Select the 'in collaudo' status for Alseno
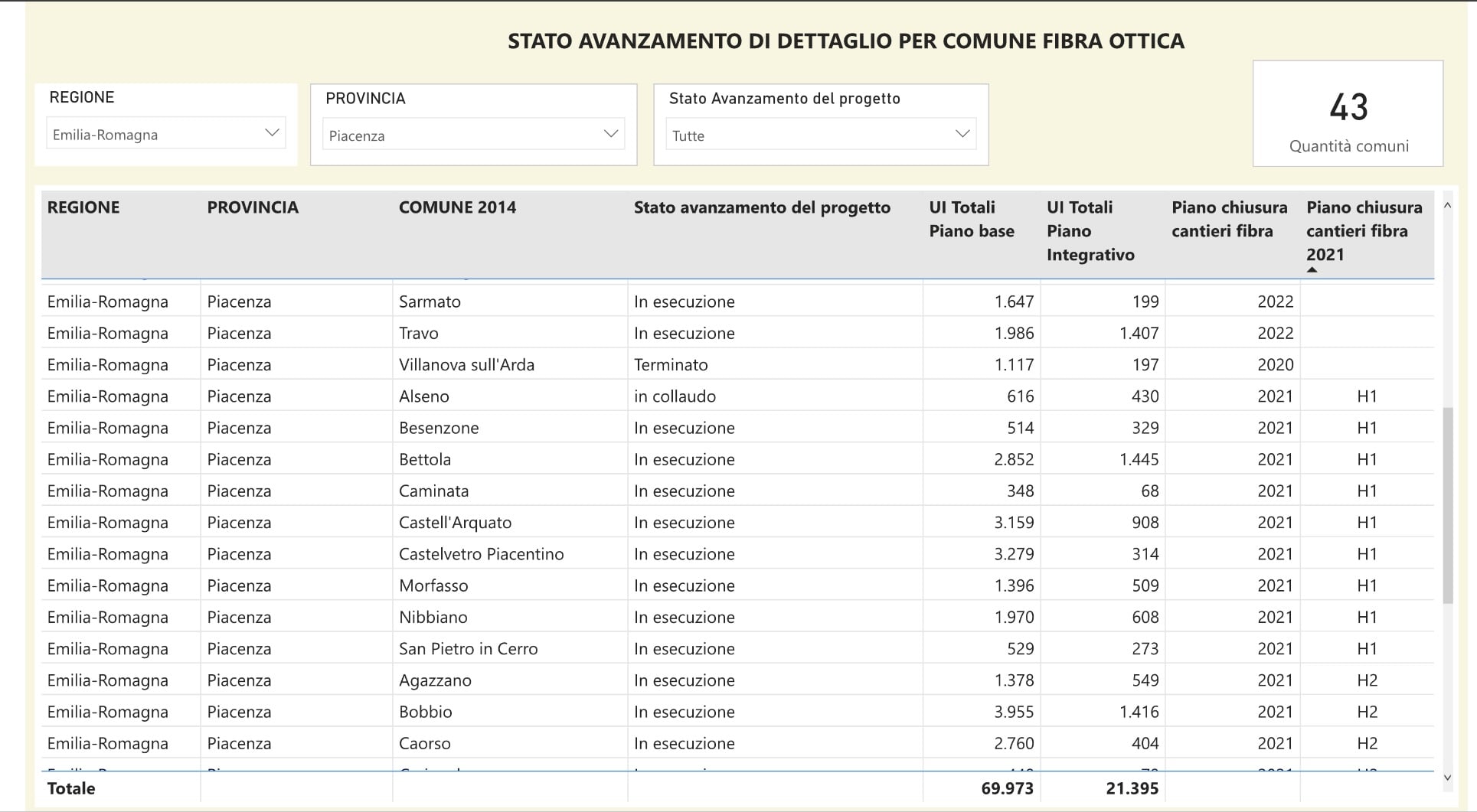The width and height of the screenshot is (1477, 812). (675, 396)
